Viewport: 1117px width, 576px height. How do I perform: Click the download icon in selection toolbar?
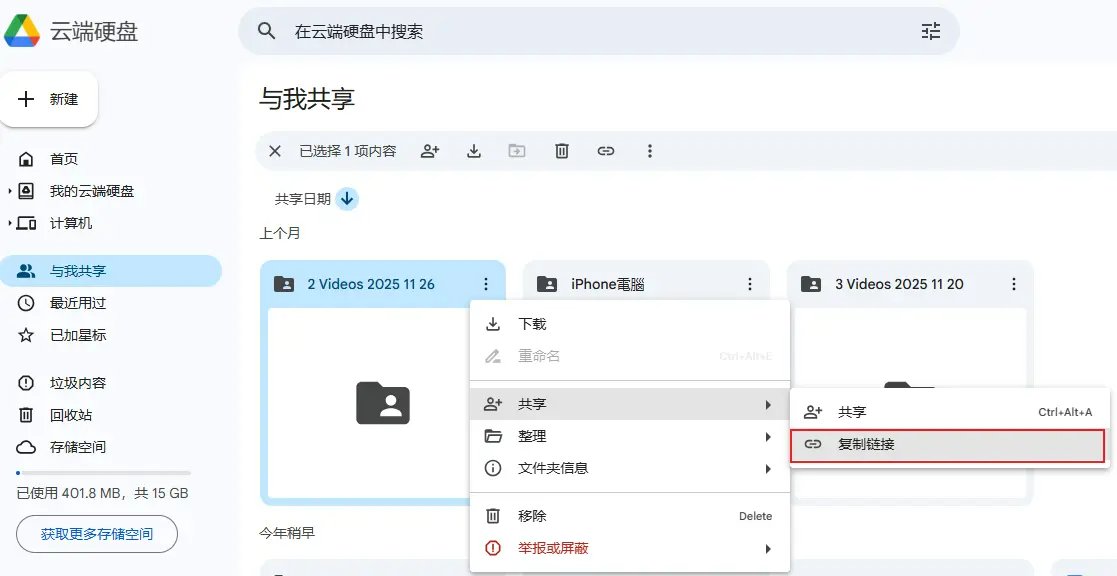(474, 151)
